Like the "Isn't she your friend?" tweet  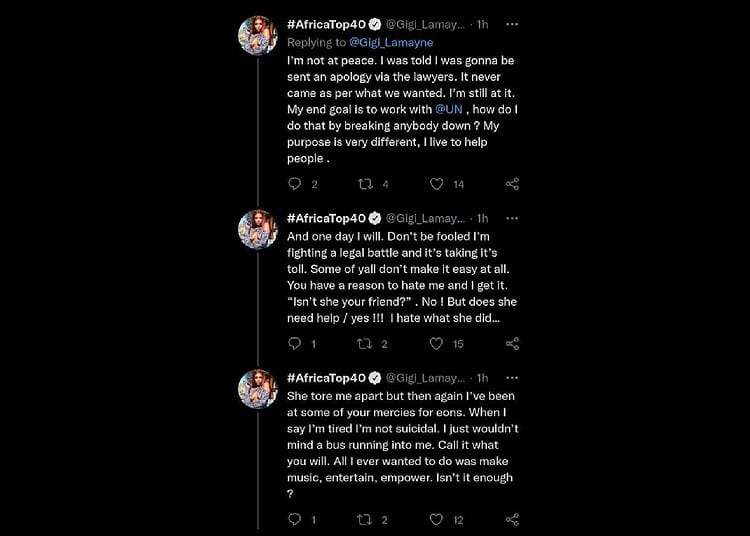437,344
